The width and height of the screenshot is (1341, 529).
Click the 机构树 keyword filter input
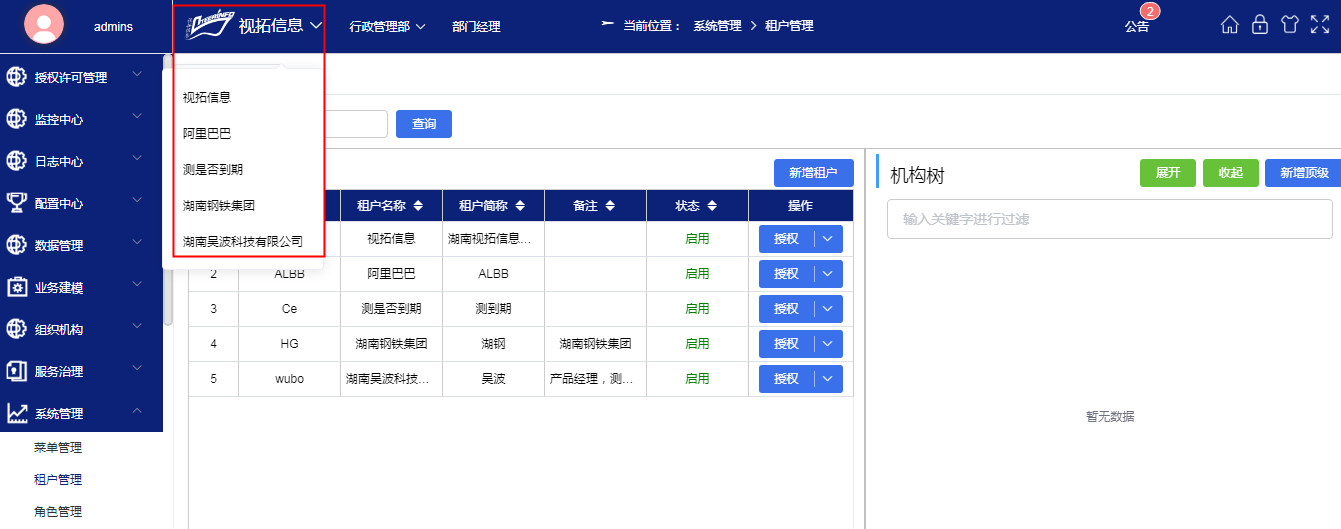point(1109,219)
